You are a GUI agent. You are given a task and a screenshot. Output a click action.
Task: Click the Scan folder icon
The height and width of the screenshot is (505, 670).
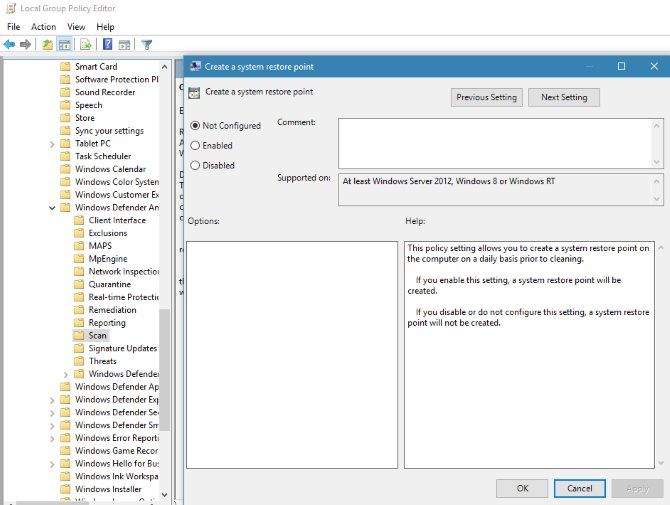(79, 336)
